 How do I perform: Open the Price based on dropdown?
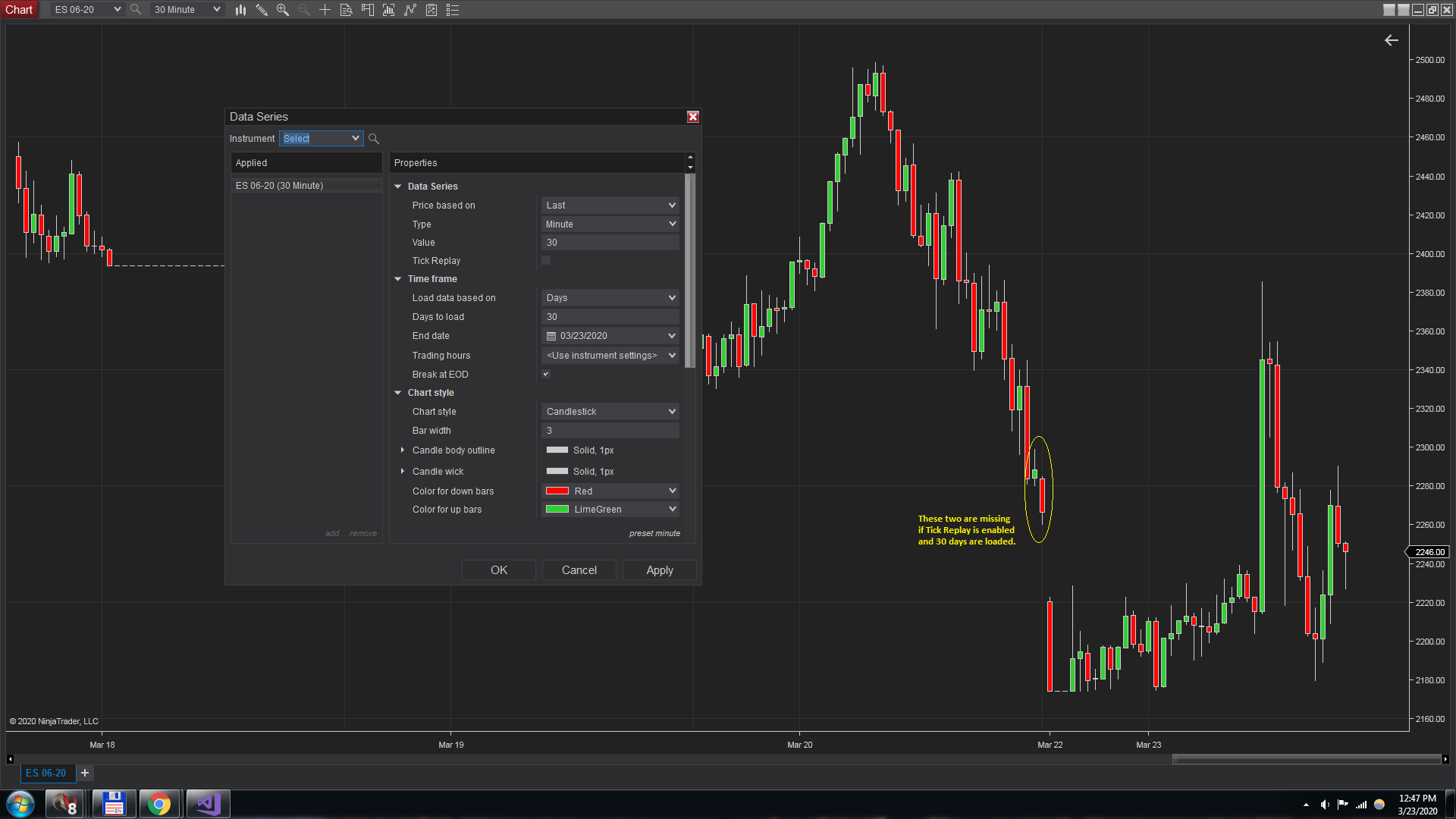(610, 206)
